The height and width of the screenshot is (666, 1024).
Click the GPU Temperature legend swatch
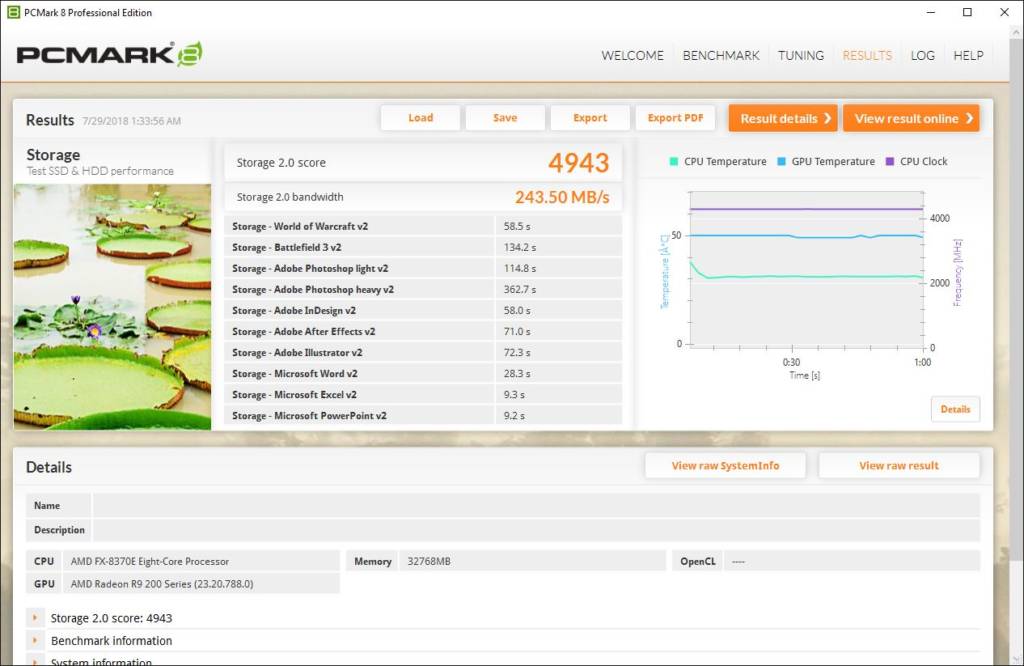pyautogui.click(x=781, y=162)
